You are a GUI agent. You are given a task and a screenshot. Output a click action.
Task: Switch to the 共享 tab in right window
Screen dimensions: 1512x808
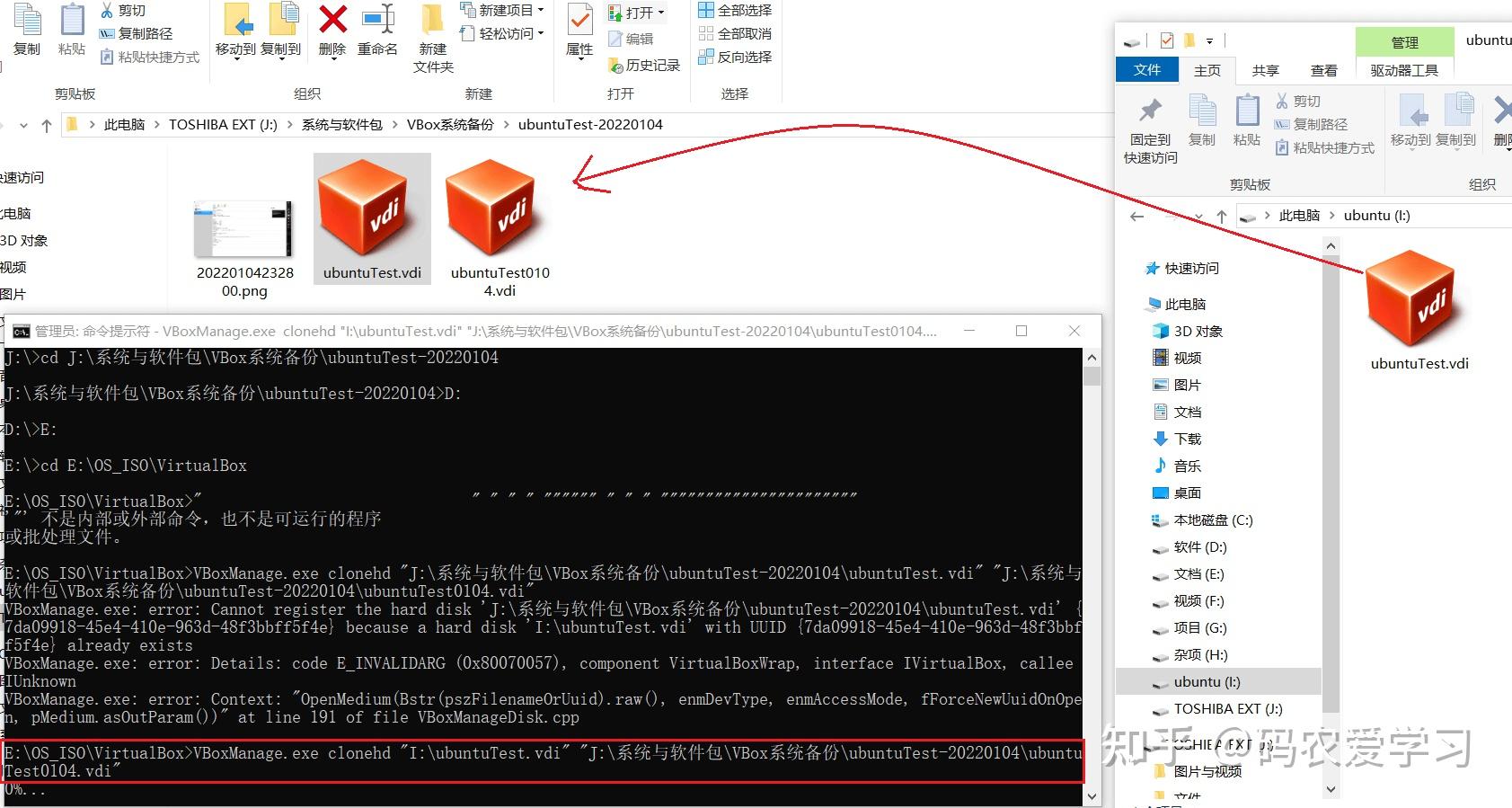click(x=1266, y=70)
